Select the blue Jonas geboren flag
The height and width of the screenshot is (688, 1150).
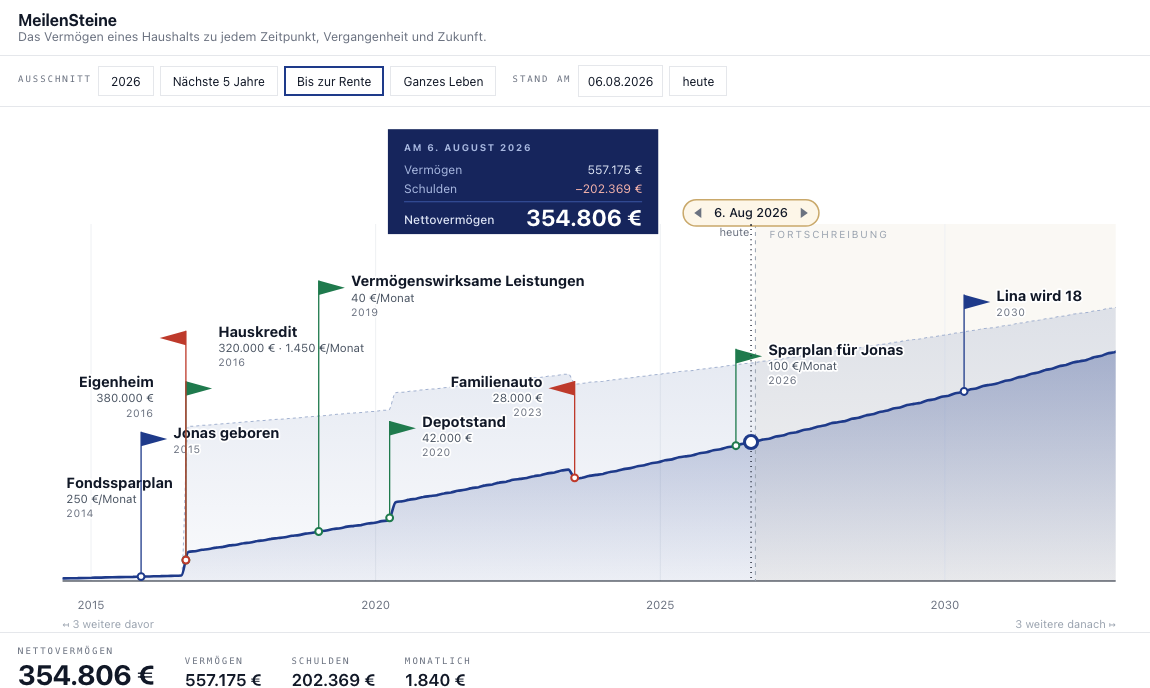[153, 439]
